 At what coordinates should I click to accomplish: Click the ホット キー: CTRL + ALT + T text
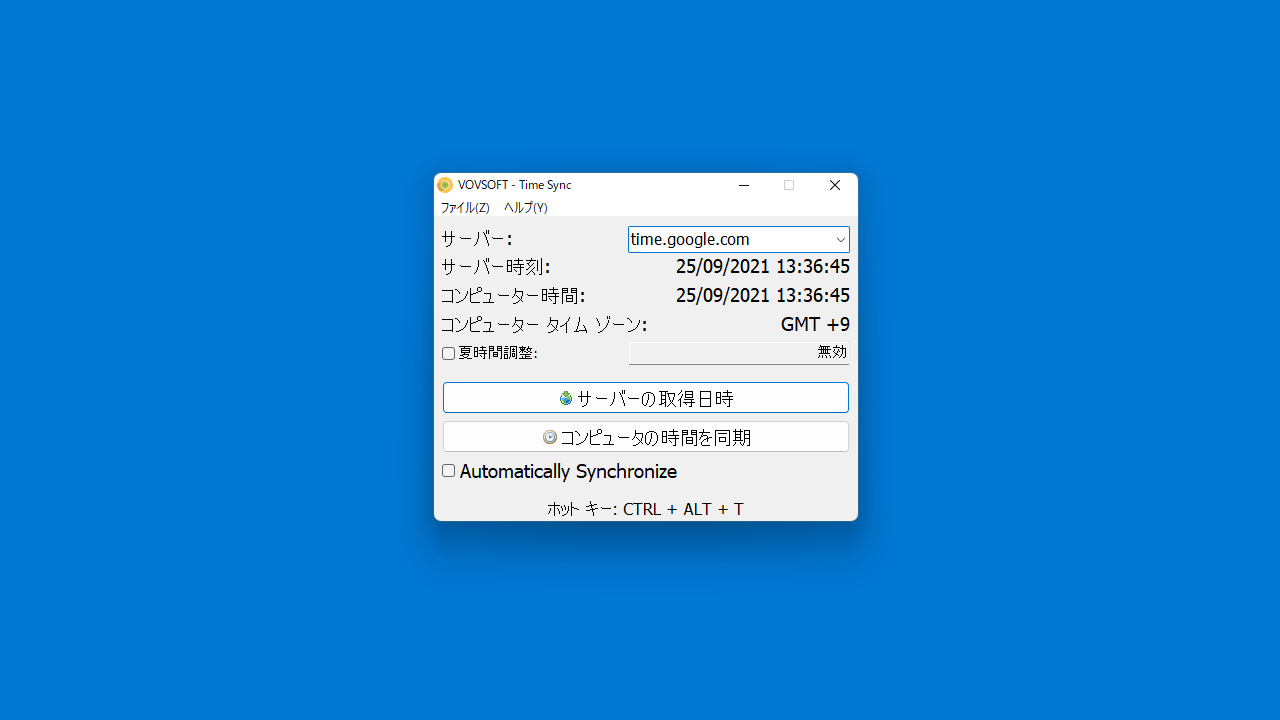point(646,509)
